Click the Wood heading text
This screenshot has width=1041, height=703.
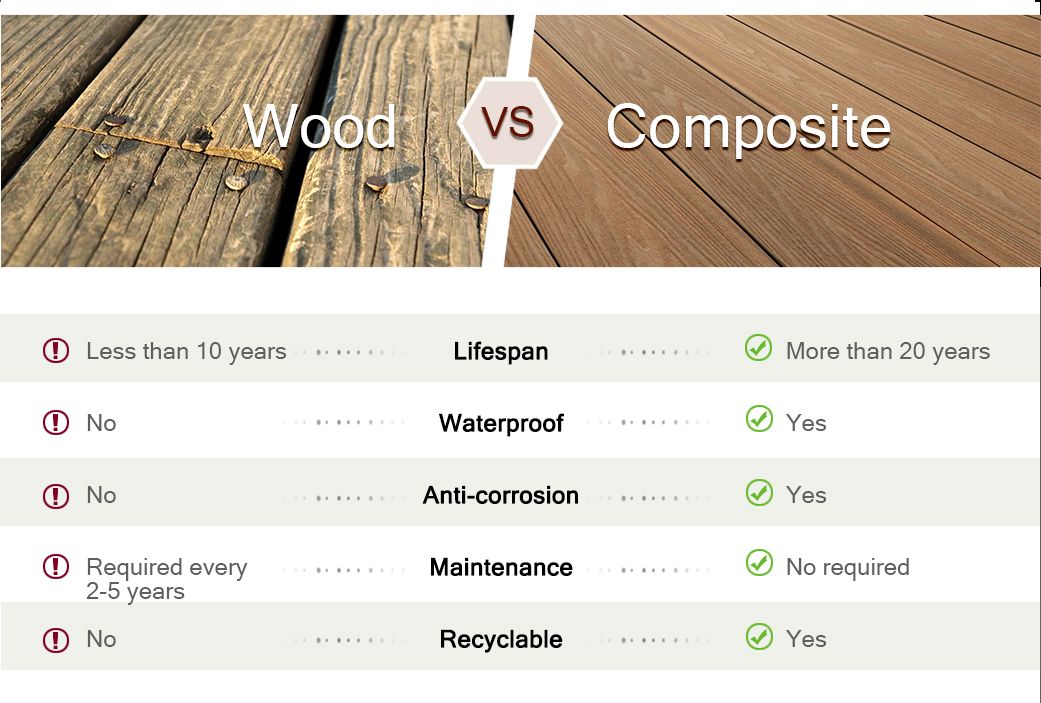click(320, 127)
